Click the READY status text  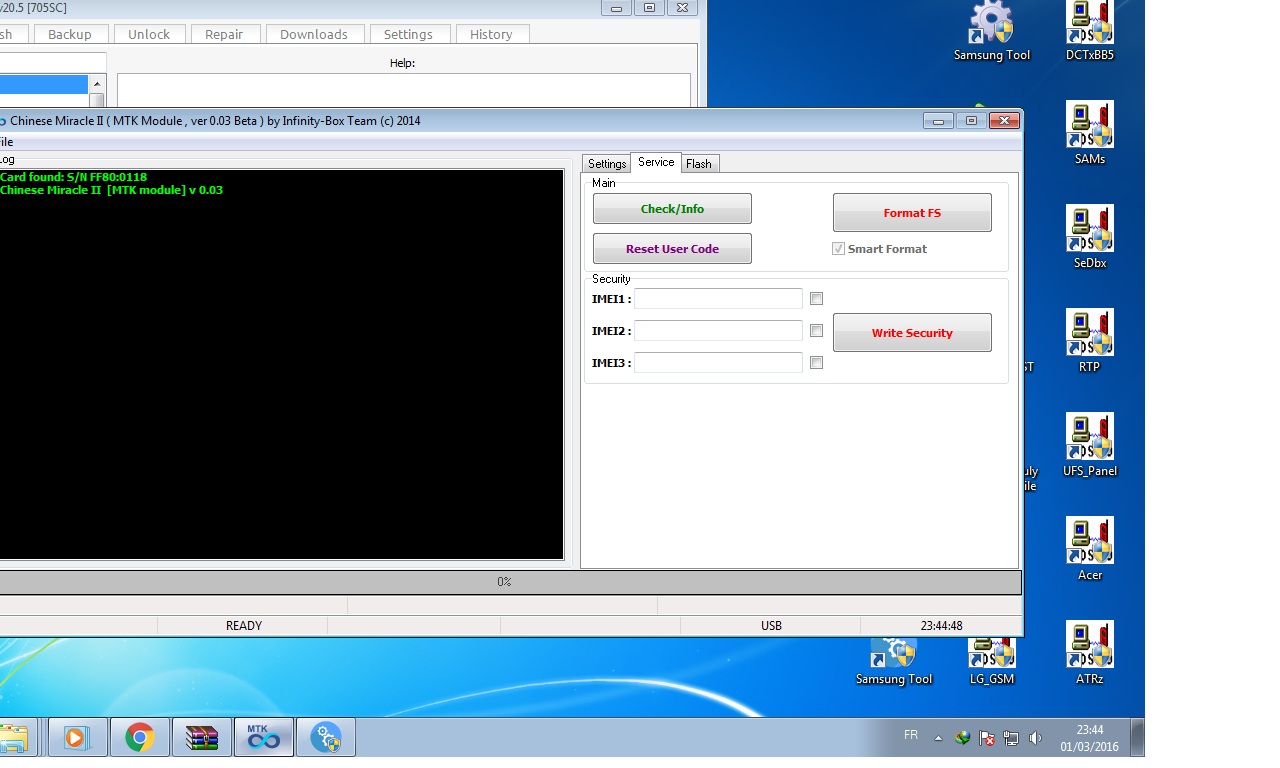point(244,626)
